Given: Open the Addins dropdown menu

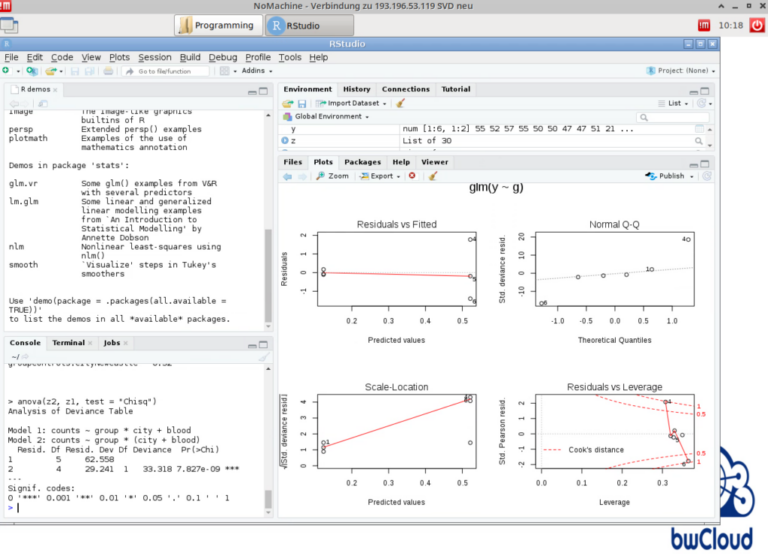Looking at the screenshot, I should pyautogui.click(x=255, y=71).
